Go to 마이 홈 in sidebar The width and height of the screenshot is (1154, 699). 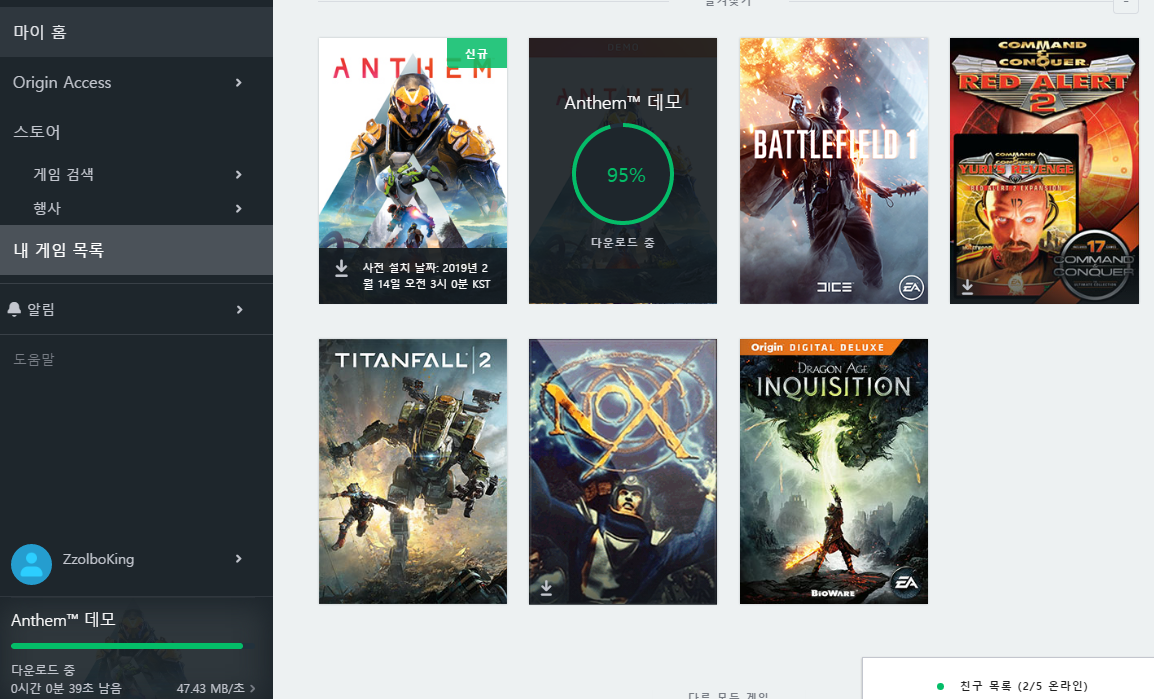click(x=40, y=33)
